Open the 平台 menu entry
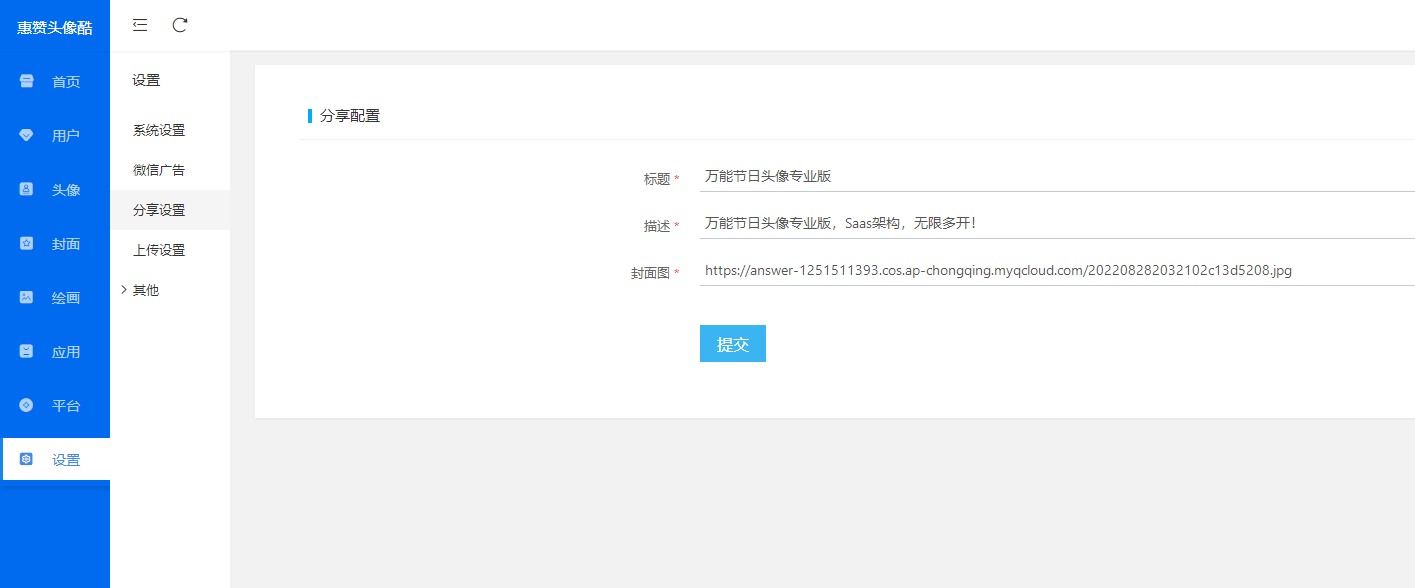Screen dimensions: 1415x588 [55, 405]
